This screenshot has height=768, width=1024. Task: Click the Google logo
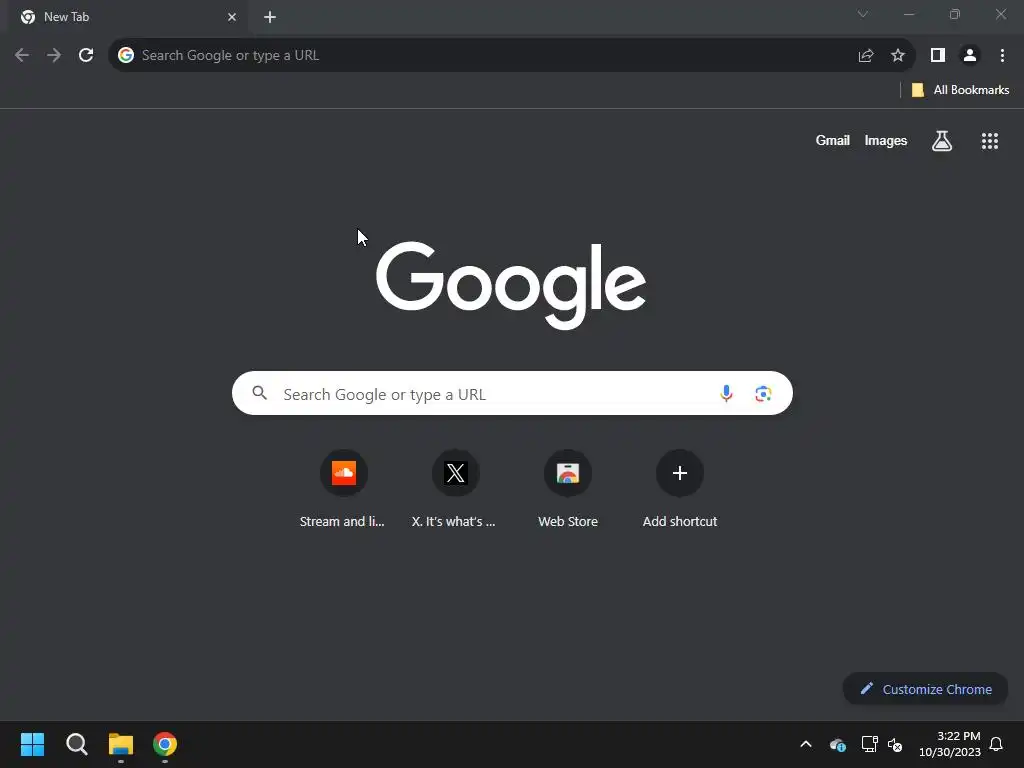(511, 285)
